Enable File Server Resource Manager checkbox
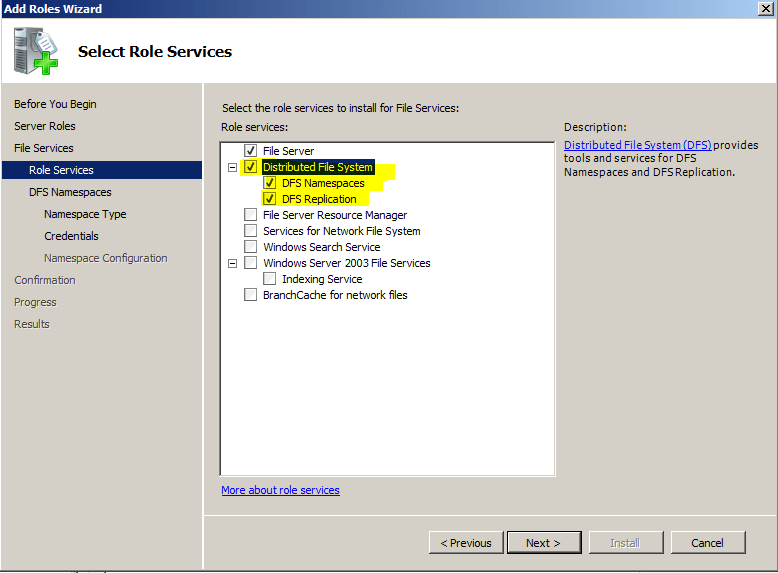 [251, 214]
